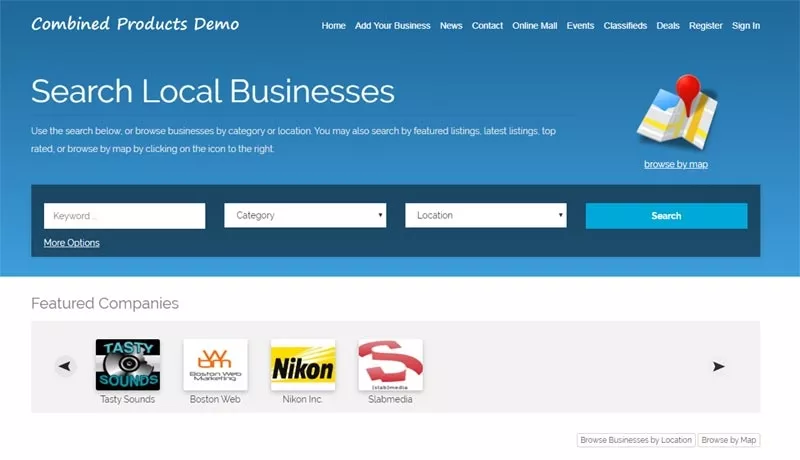This screenshot has height=460, width=800.
Task: Click the map pin browse icon
Action: click(x=675, y=112)
